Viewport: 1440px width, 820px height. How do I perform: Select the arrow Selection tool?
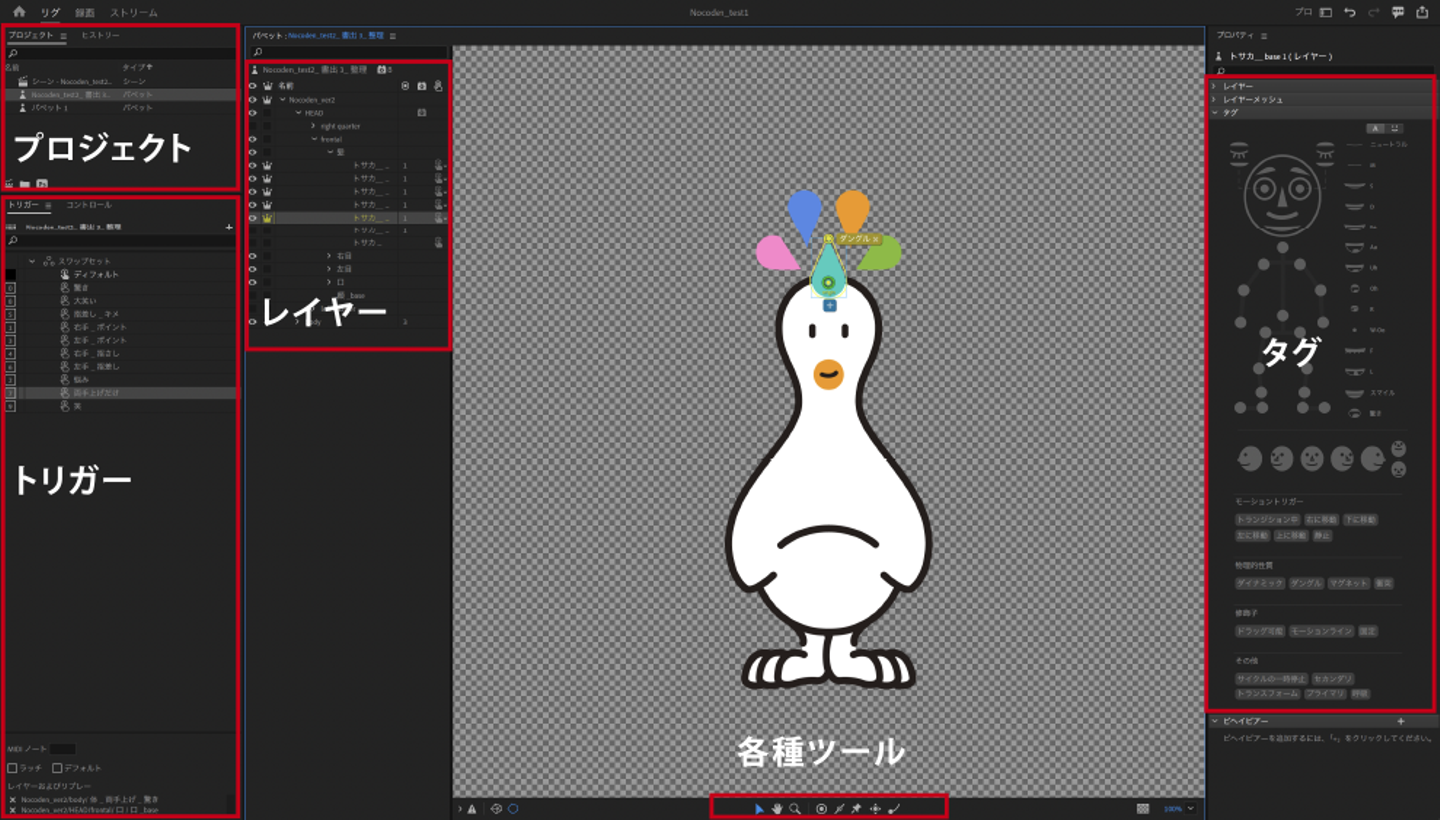coord(759,808)
